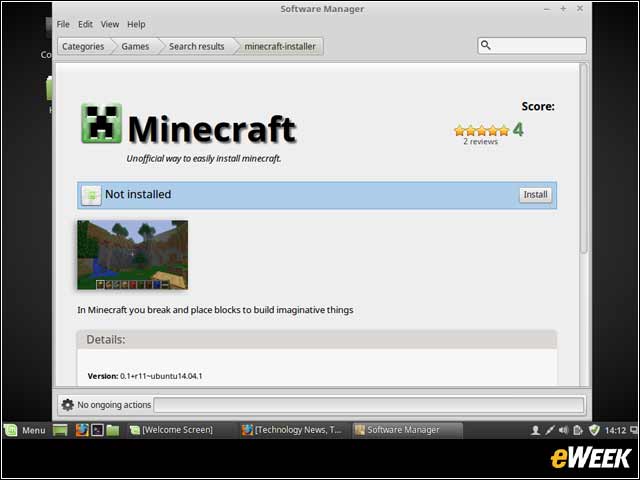Open the Minecraft gameplay screenshot thumbnail
The image size is (640, 480).
click(133, 255)
